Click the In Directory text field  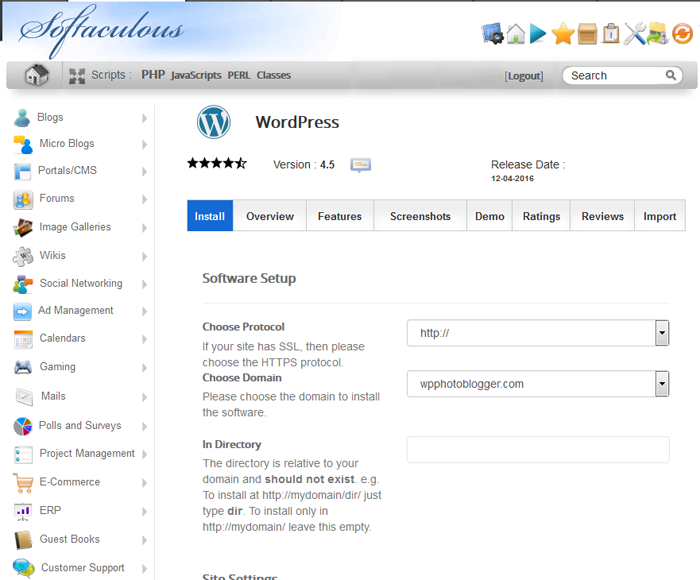(x=538, y=449)
